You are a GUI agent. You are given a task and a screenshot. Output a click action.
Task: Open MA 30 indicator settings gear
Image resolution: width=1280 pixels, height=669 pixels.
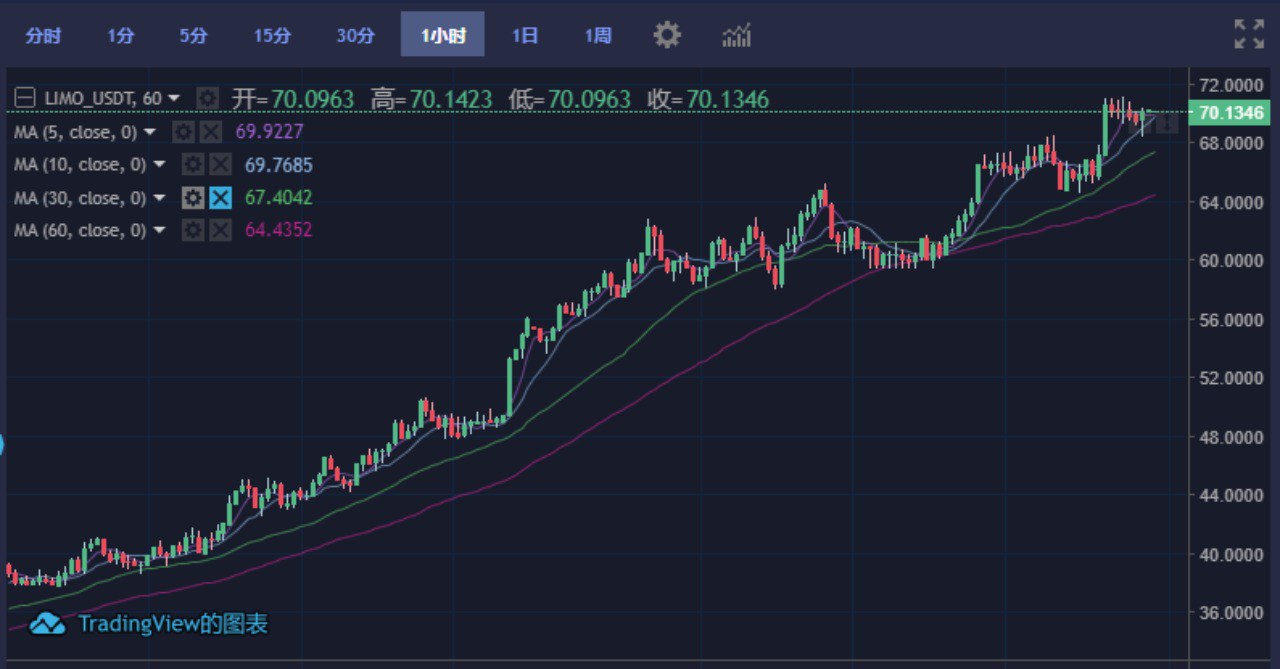tap(193, 198)
